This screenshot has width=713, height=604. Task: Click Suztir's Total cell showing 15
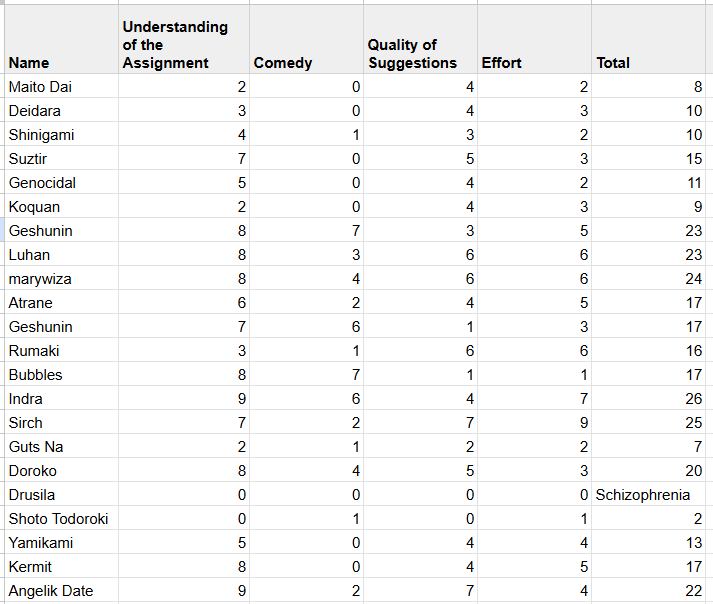click(x=650, y=159)
